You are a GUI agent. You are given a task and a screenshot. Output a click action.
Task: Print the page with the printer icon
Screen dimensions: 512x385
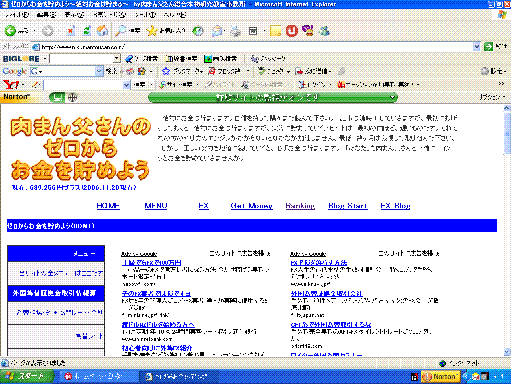pos(236,31)
